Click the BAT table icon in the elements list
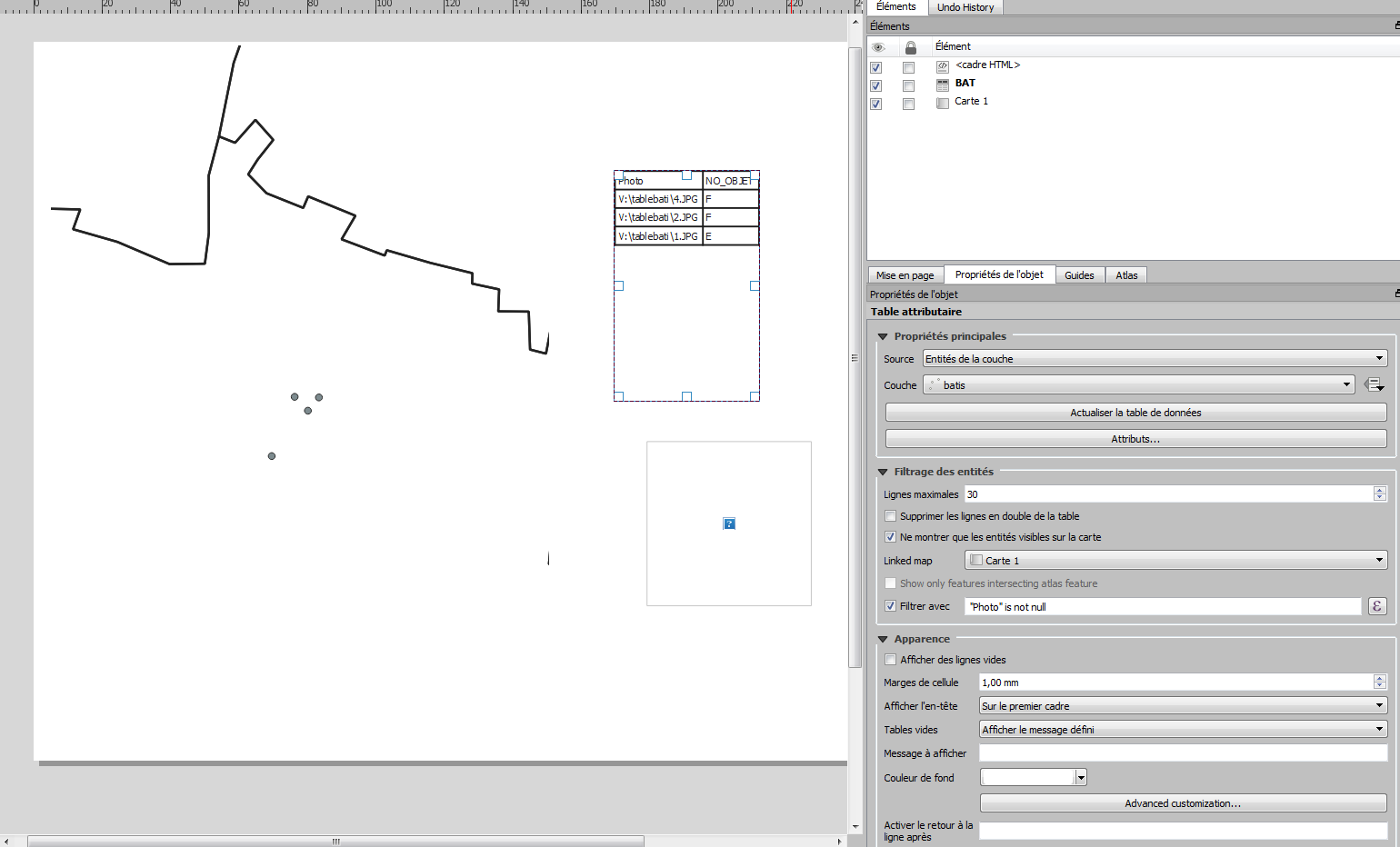 pos(943,85)
